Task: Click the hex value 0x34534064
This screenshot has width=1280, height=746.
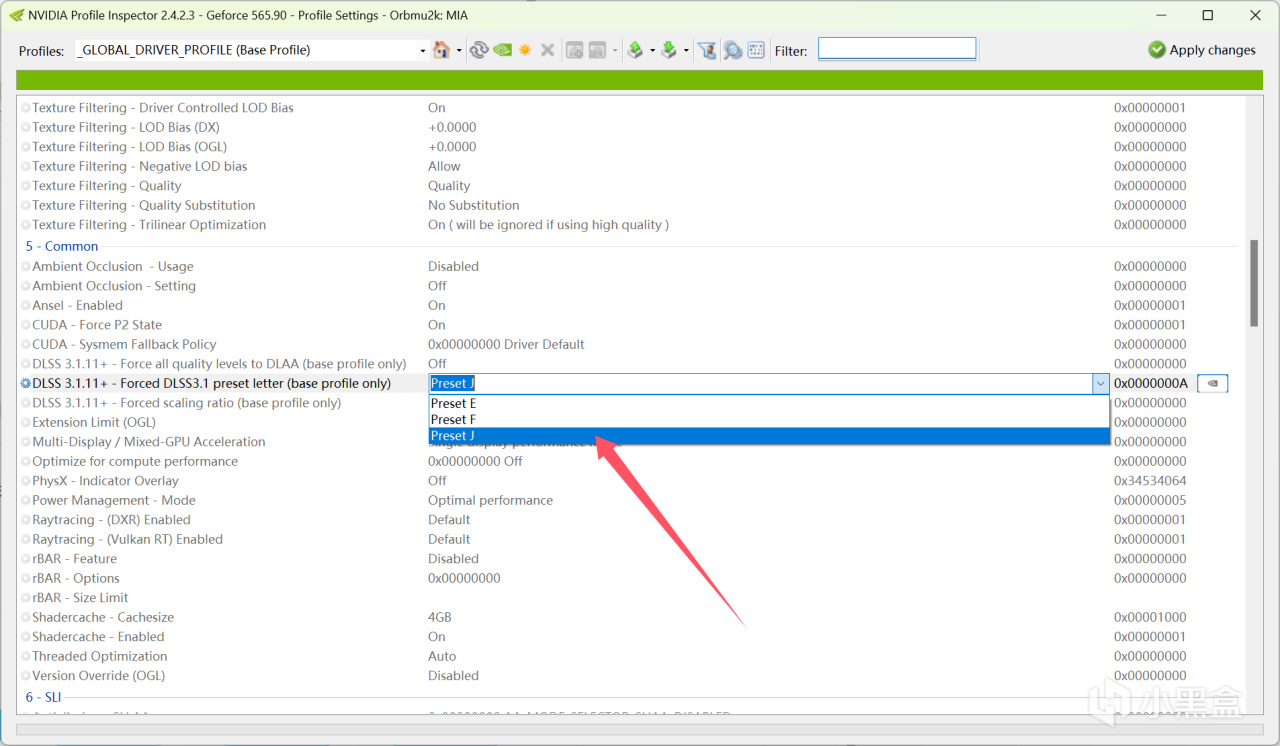Action: coord(1150,480)
